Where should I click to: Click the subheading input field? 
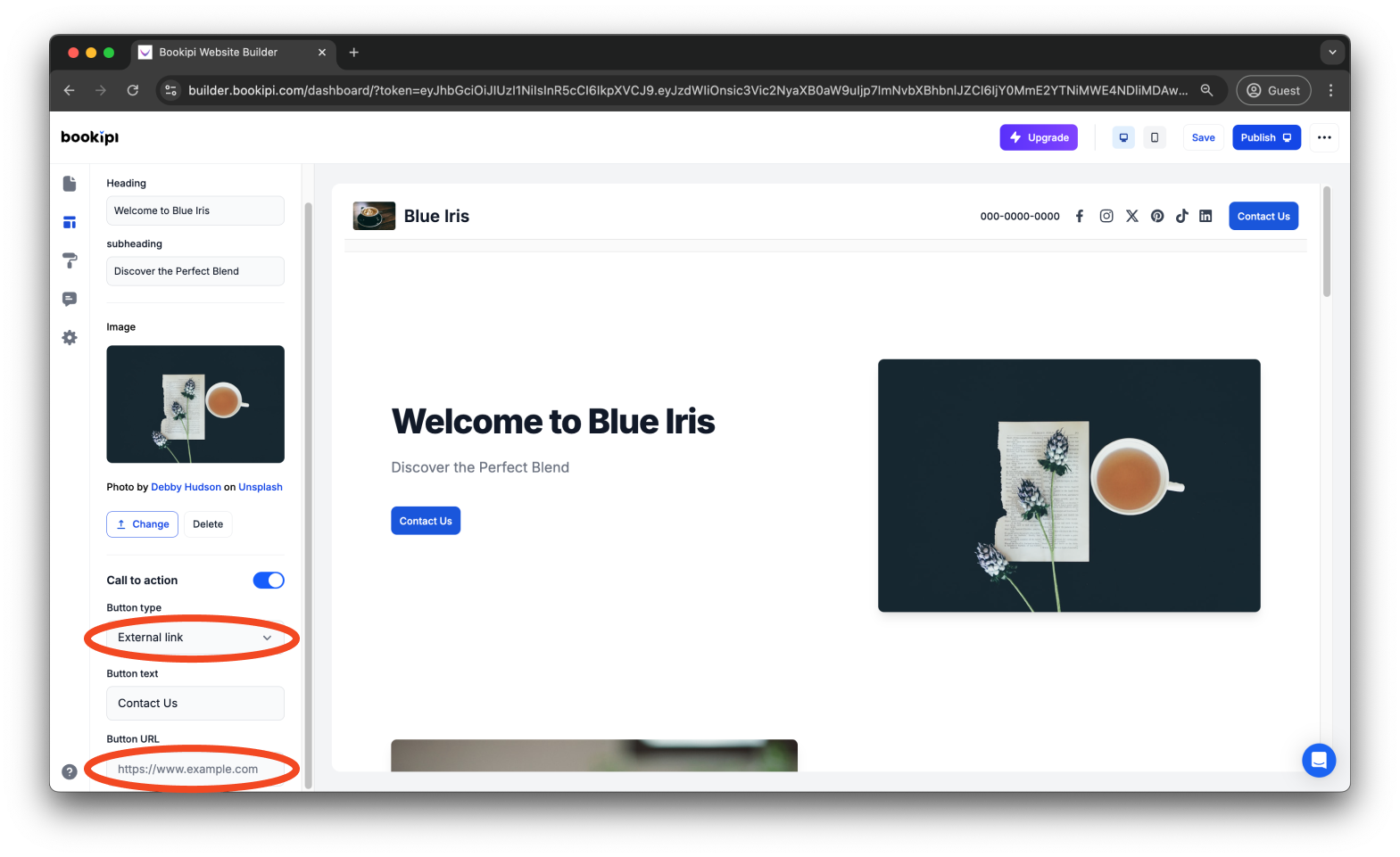[x=195, y=271]
